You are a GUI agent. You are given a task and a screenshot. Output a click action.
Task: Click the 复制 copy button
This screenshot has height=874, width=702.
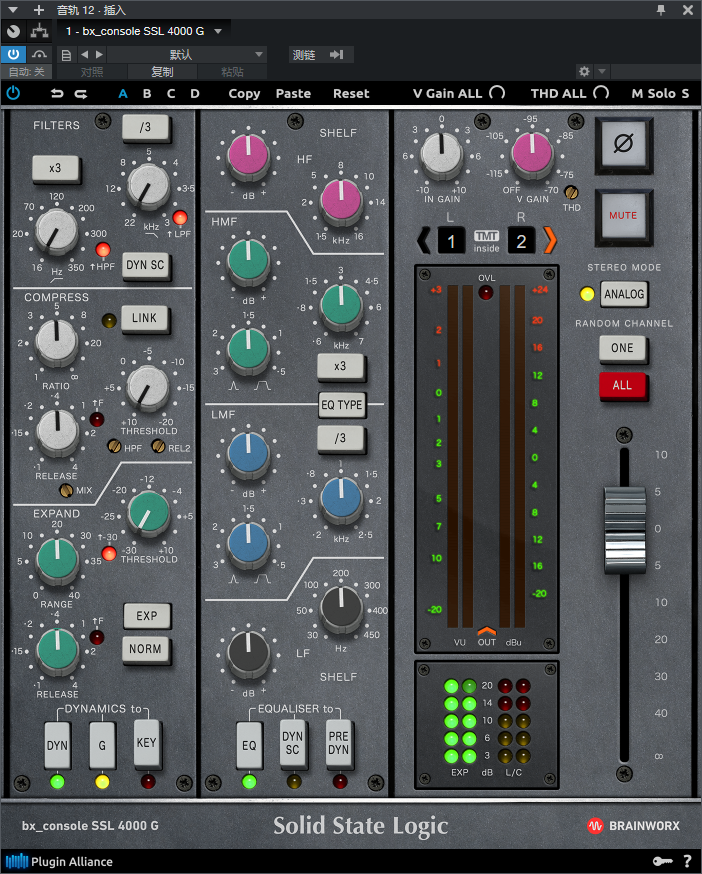162,72
